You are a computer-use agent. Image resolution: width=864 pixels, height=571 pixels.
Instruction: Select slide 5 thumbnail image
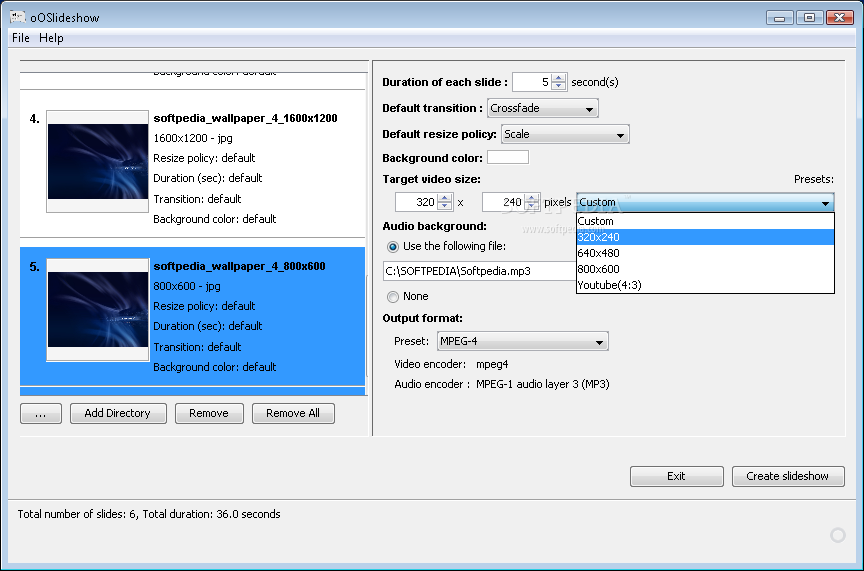[98, 309]
